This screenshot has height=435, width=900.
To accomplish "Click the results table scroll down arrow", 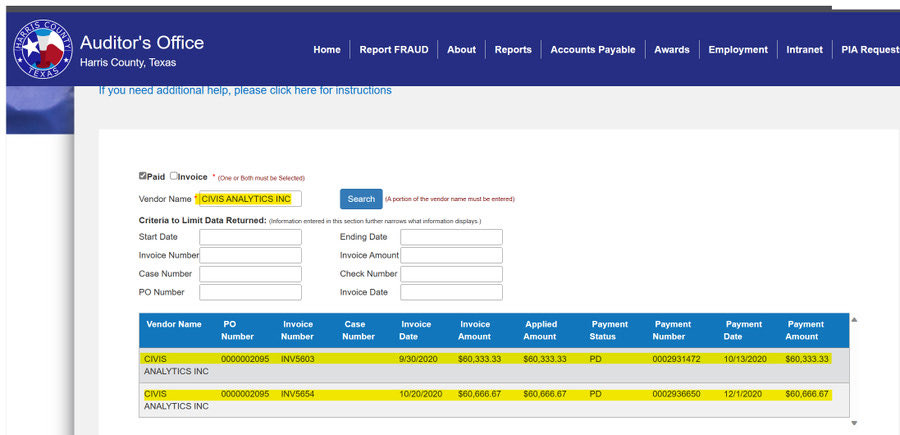I will click(x=854, y=423).
